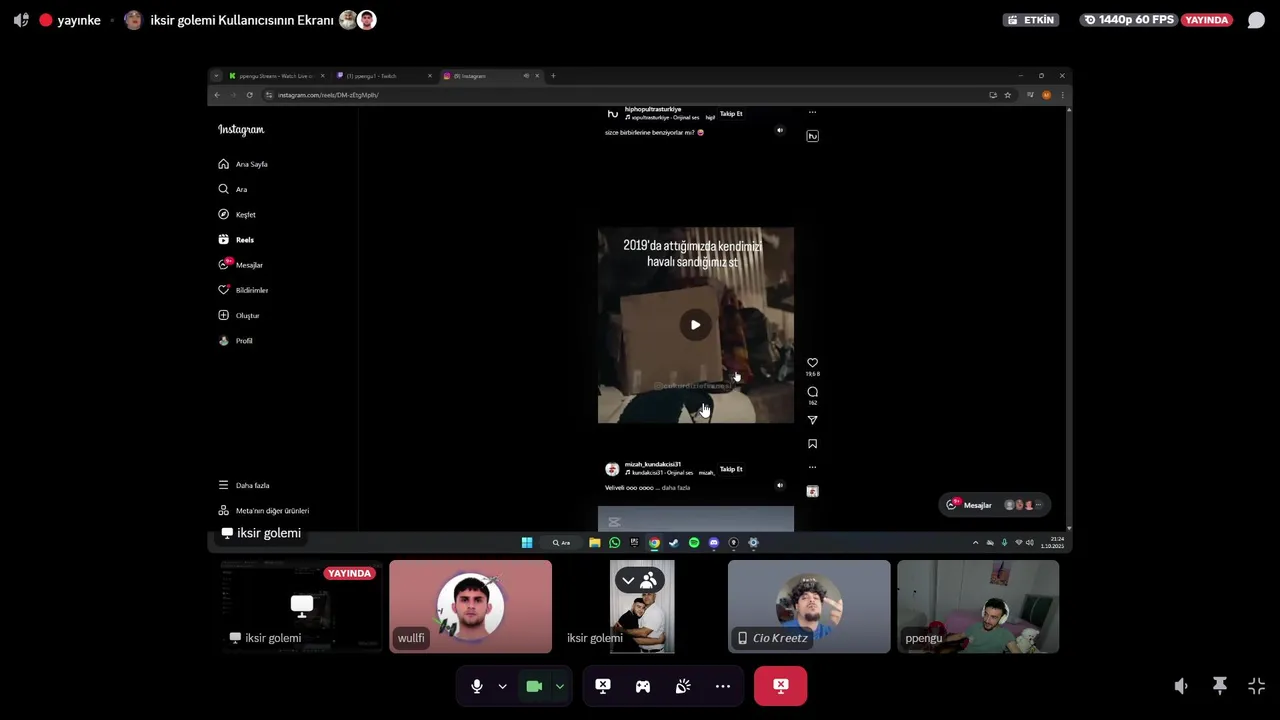Open Ana Sayfa in the Instagram sidebar

point(243,164)
